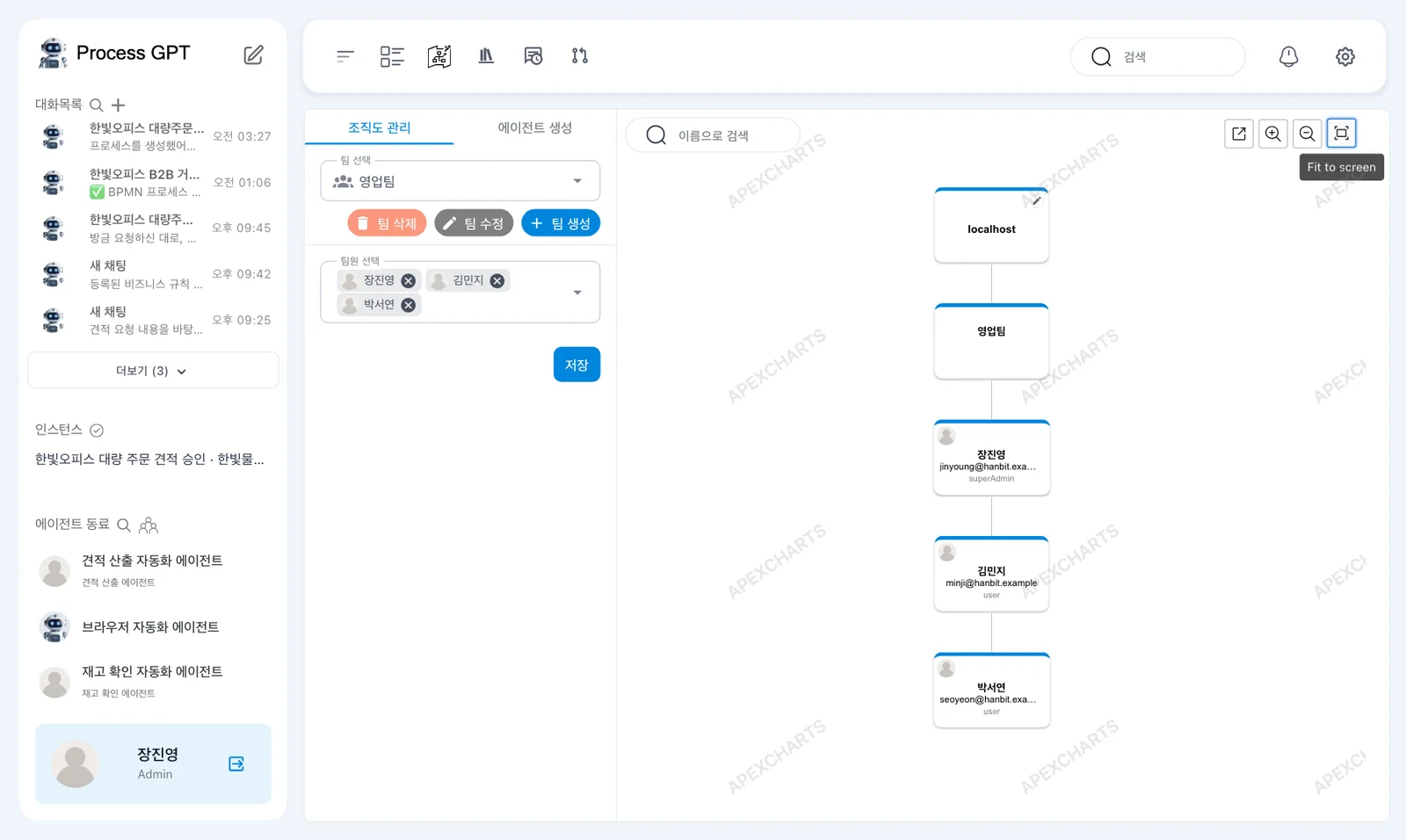
Task: Zoom in on the org chart
Action: [1273, 134]
